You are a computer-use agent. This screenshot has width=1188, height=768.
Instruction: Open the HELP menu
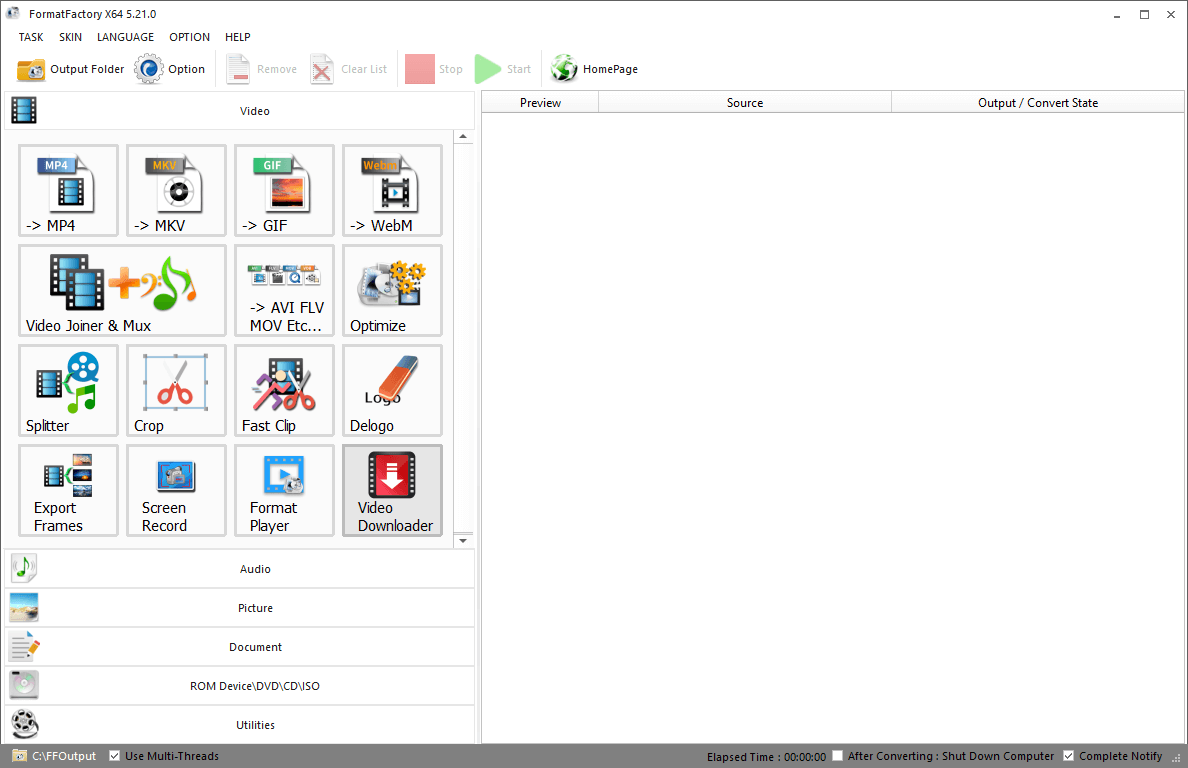[237, 37]
